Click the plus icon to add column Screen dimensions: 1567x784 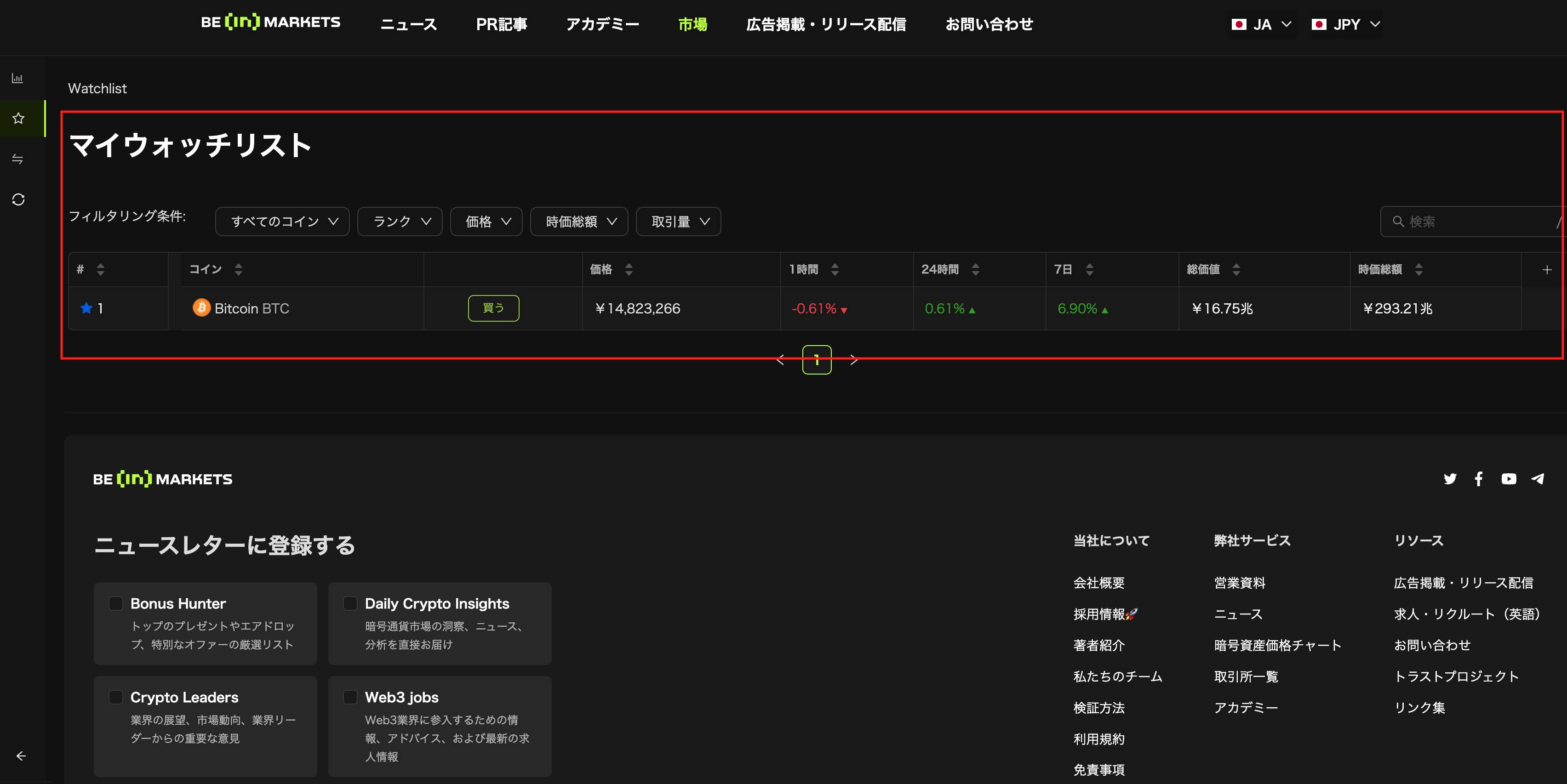(x=1546, y=270)
